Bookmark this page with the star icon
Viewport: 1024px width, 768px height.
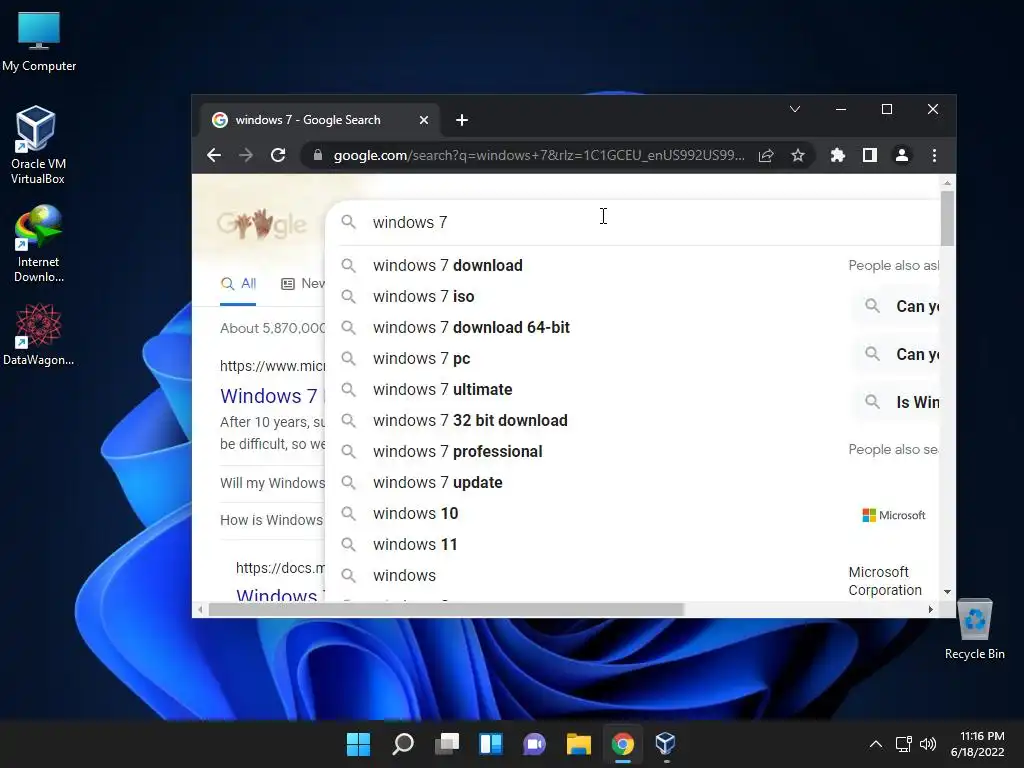(x=798, y=155)
